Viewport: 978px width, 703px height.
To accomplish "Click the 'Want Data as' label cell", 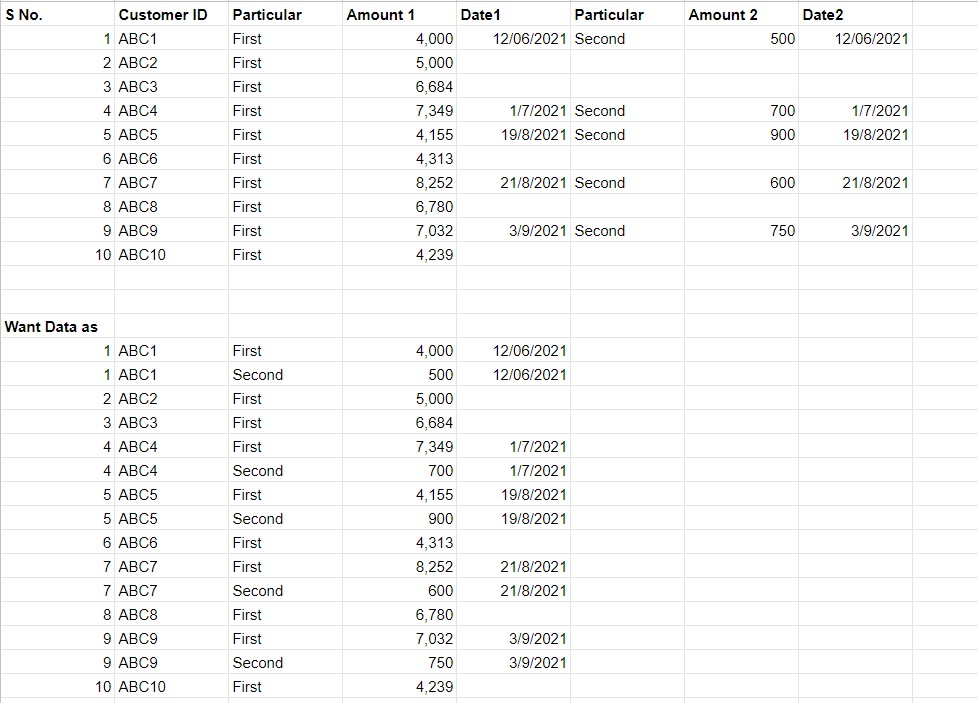I will tap(57, 326).
